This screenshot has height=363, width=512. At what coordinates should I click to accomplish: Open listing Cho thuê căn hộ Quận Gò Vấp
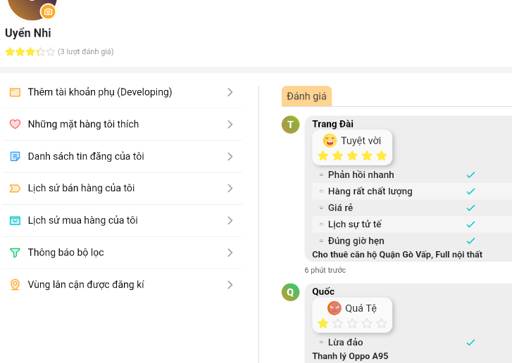[x=397, y=255]
